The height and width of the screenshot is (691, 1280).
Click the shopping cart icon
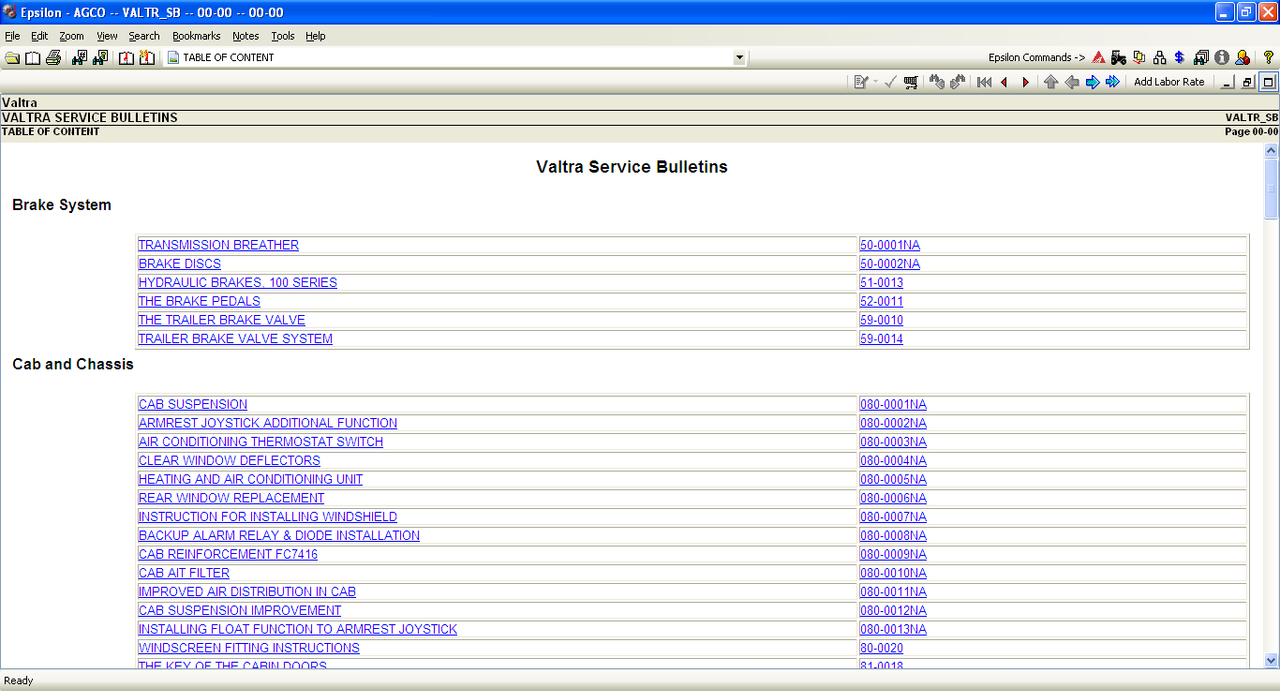coord(911,82)
